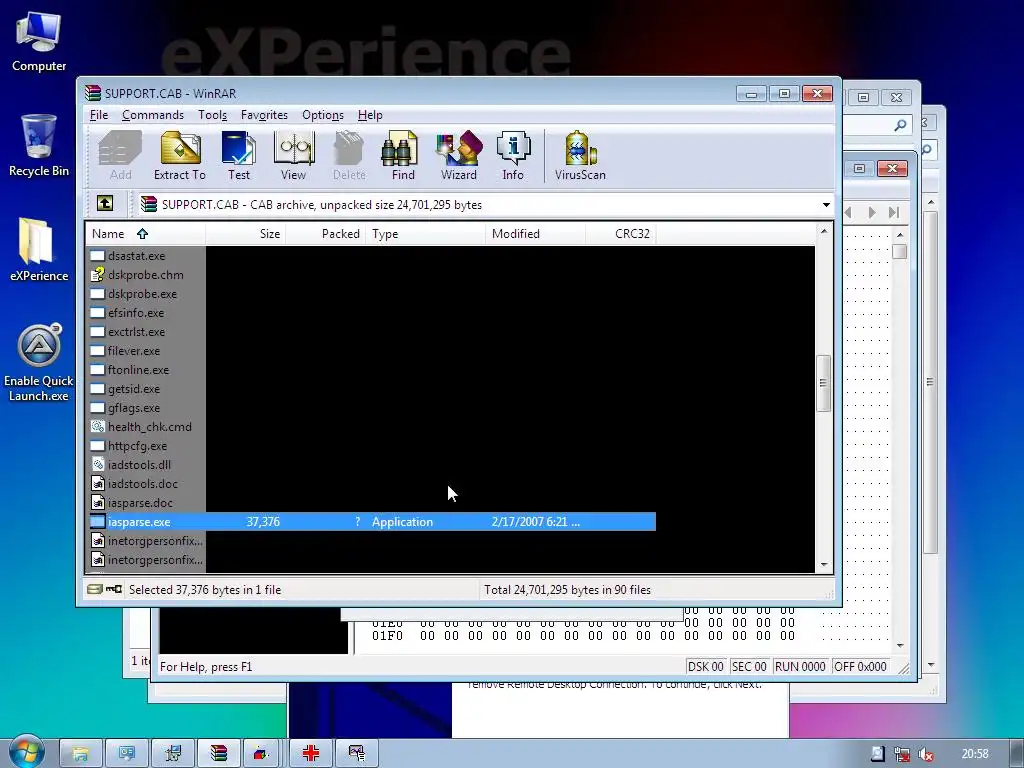The width and height of the screenshot is (1024, 768).
Task: Click the red cross taskbar icon
Action: [x=311, y=753]
